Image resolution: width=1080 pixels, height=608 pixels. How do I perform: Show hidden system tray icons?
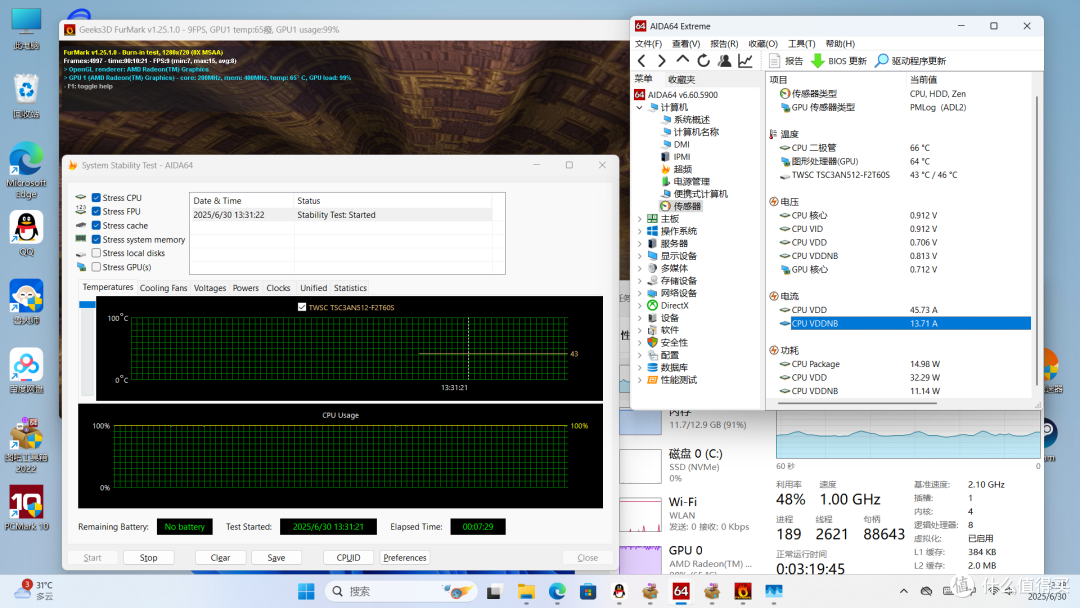click(904, 591)
